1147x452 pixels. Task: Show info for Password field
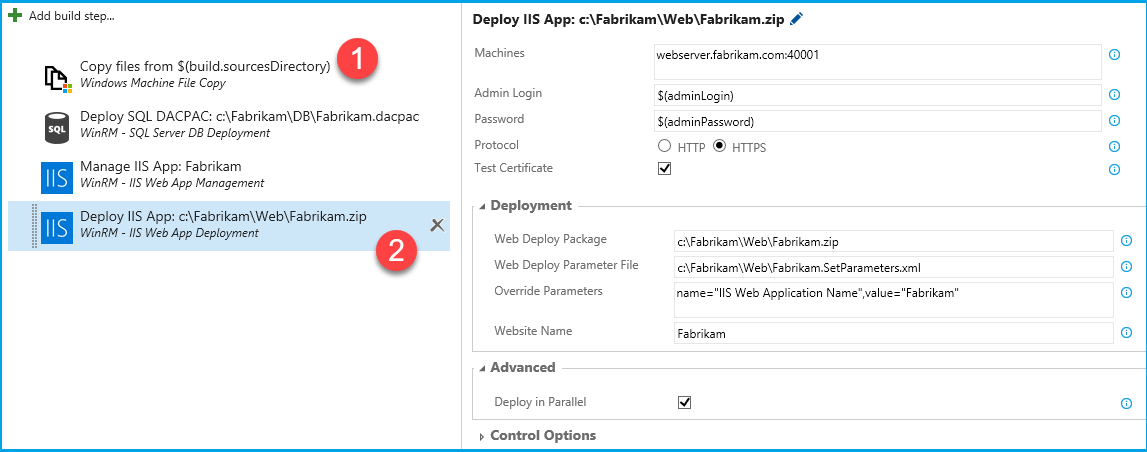click(1115, 120)
